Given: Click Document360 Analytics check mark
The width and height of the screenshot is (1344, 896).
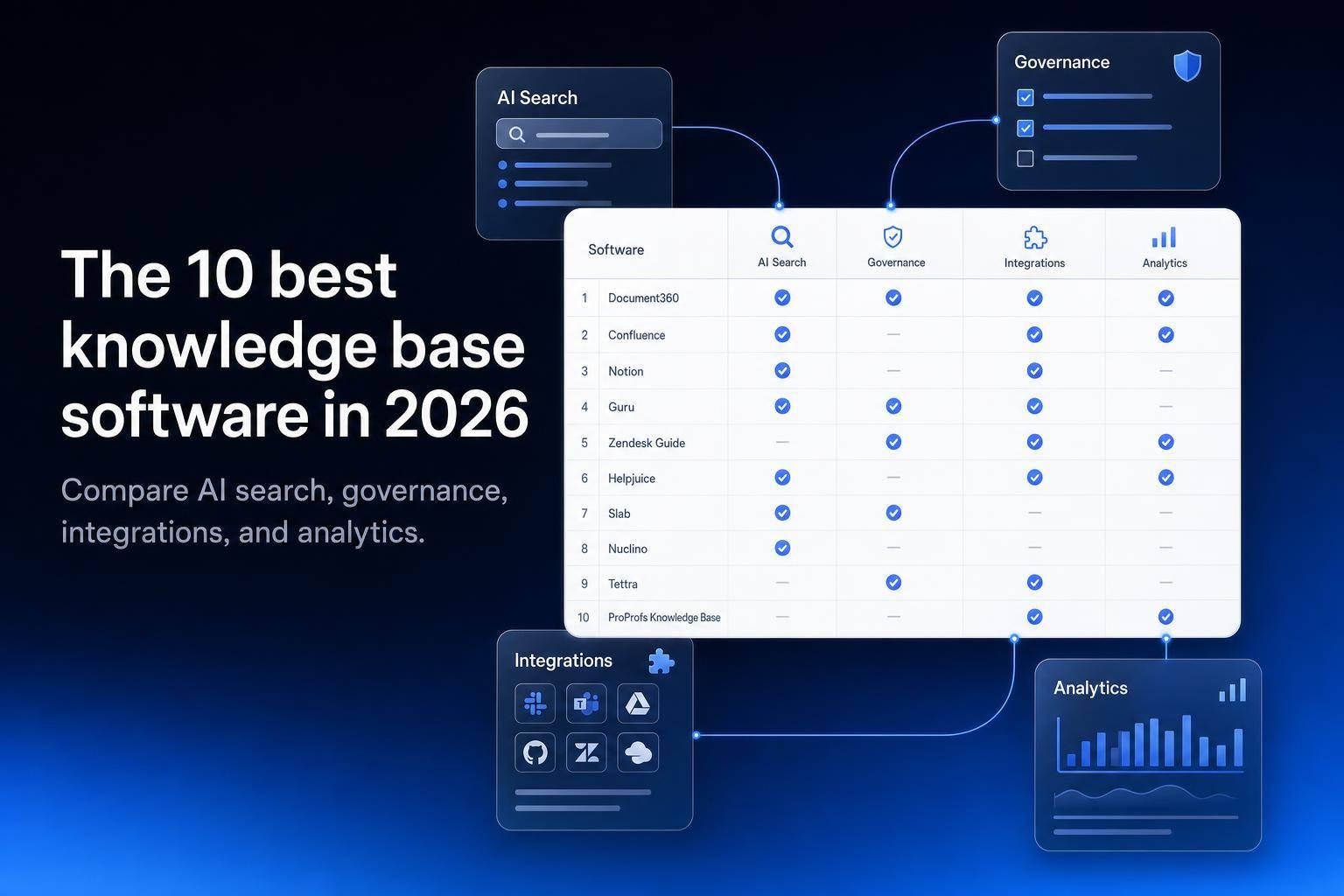Looking at the screenshot, I should [1165, 298].
